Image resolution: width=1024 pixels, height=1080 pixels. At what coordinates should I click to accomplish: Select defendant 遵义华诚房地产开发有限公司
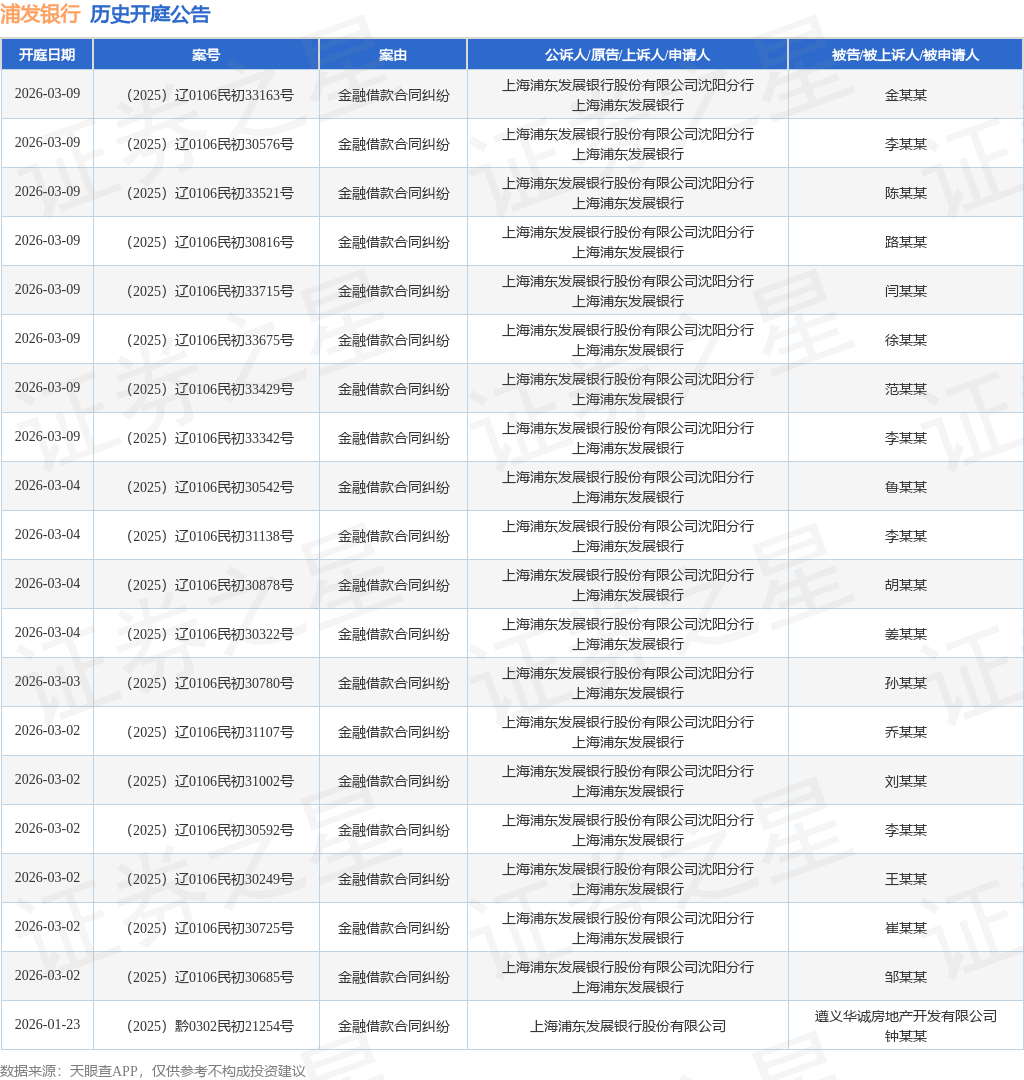click(906, 1015)
